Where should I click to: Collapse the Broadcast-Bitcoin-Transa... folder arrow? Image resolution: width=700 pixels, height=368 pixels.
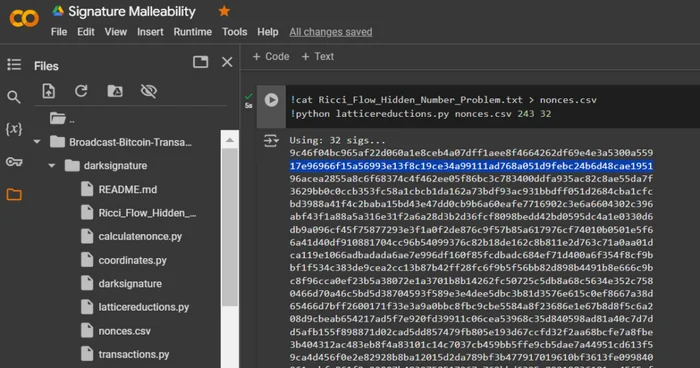click(37, 142)
